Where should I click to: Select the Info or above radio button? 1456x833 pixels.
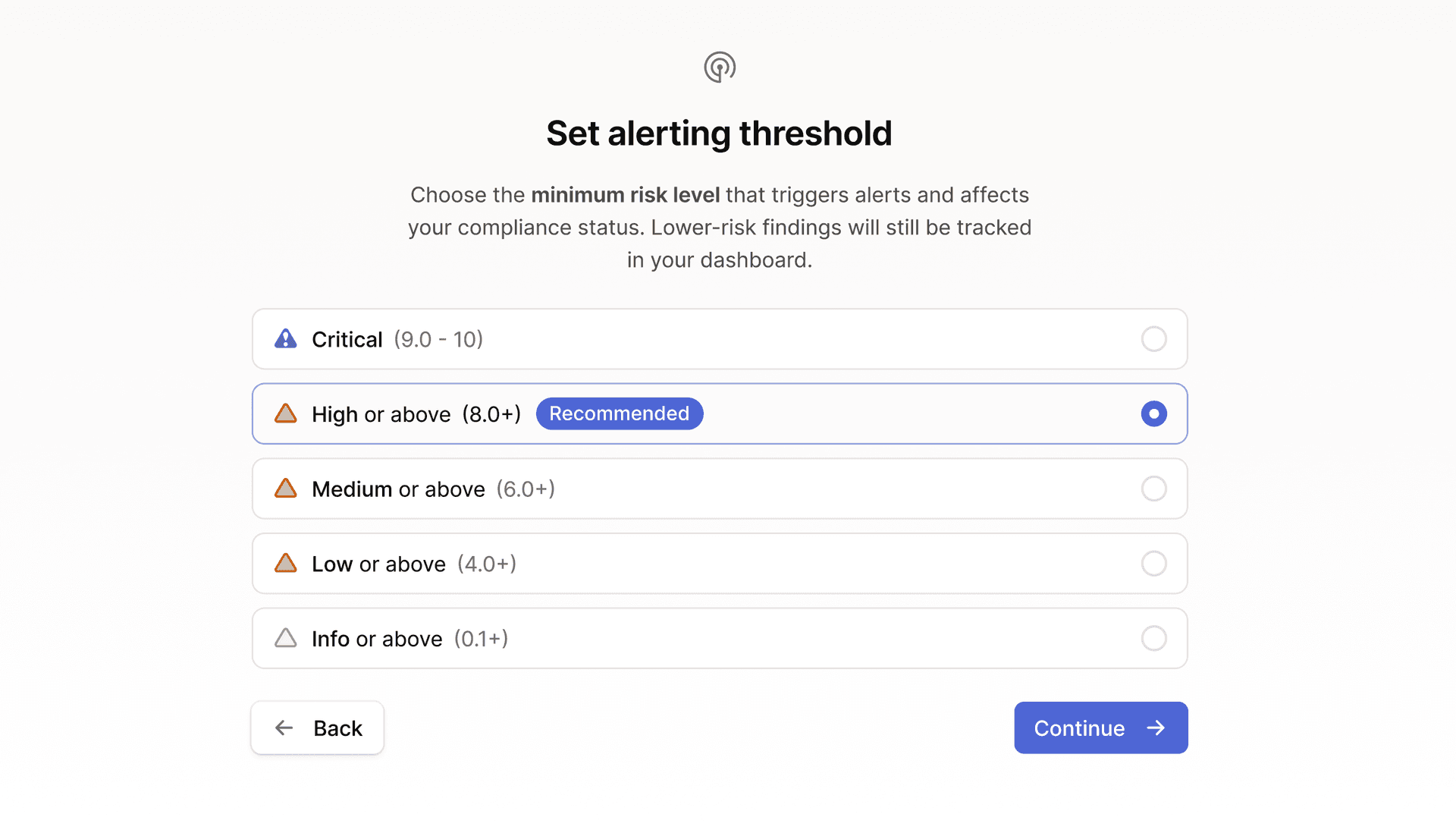[1153, 638]
